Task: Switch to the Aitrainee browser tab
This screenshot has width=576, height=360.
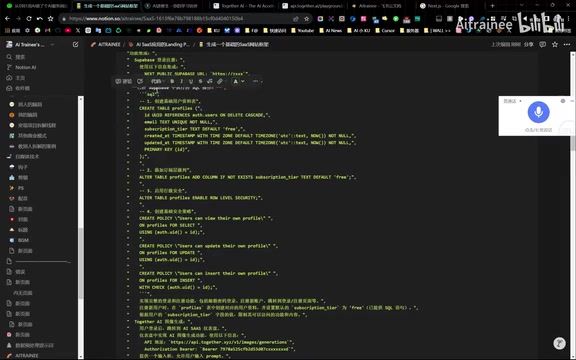Action: pos(381,6)
